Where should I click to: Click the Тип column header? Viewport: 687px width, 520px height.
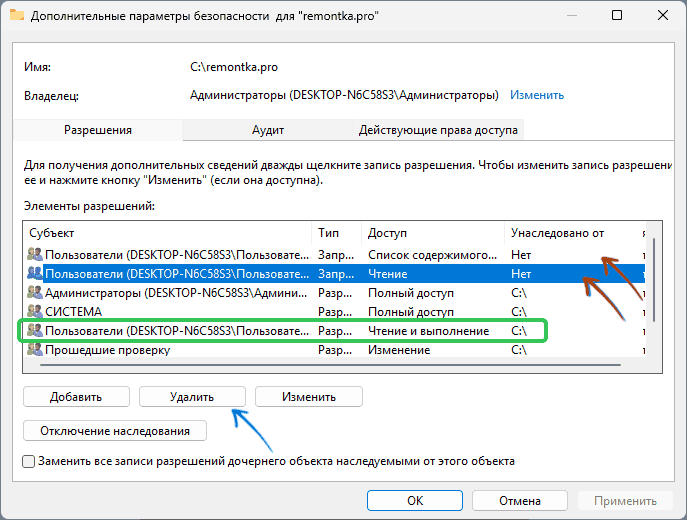336,233
